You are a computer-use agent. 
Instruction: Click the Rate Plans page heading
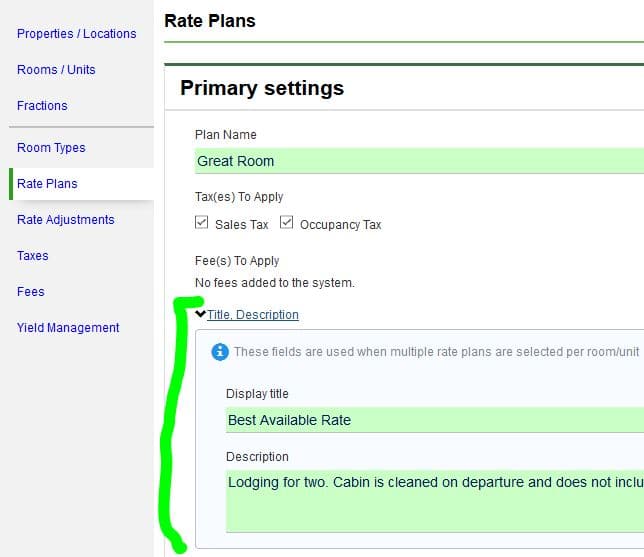[209, 20]
